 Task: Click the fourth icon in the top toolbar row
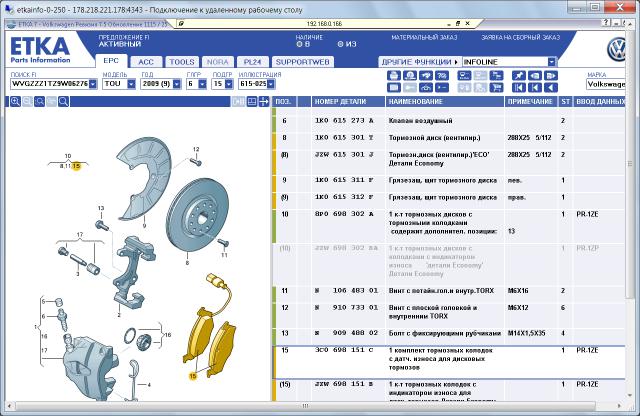tap(442, 76)
